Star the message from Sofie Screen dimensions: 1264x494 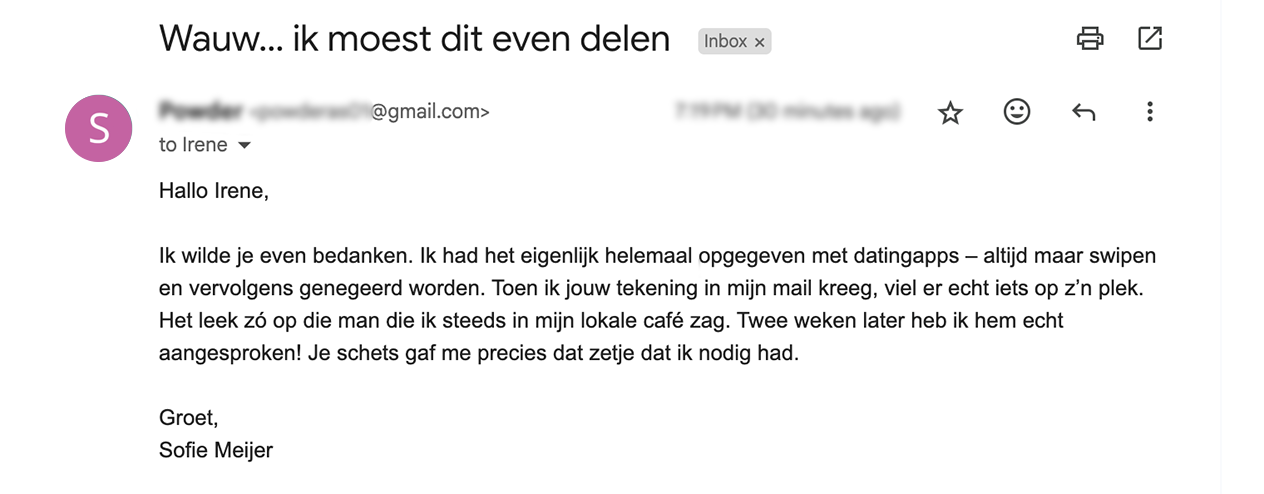pyautogui.click(x=950, y=113)
